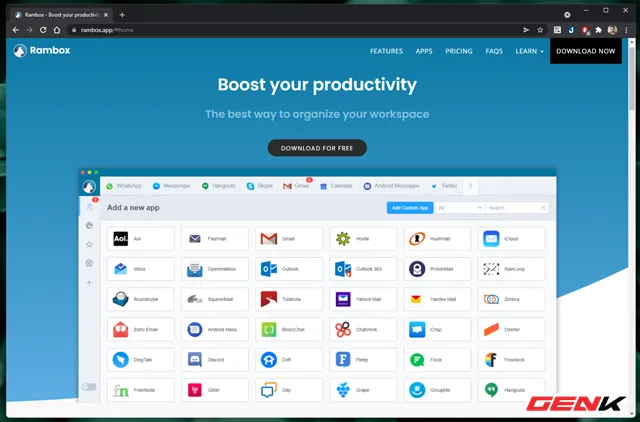
Task: Select the Discord app tile
Action: (x=215, y=360)
